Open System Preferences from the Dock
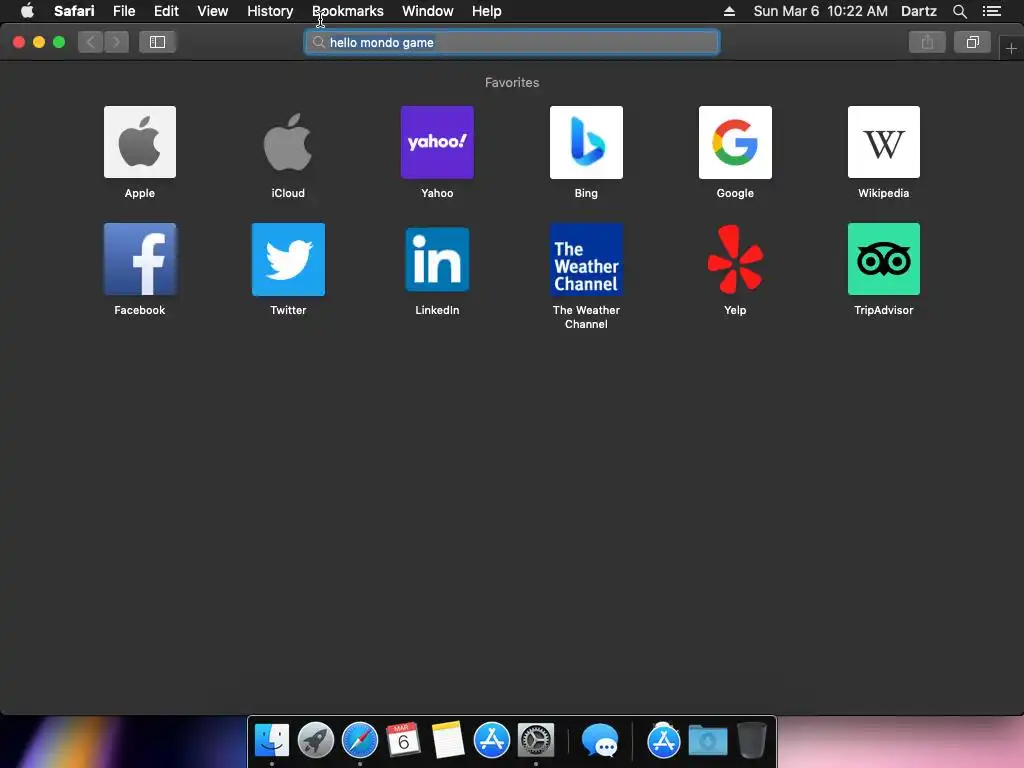Screen dimensions: 1024x768 click(536, 741)
